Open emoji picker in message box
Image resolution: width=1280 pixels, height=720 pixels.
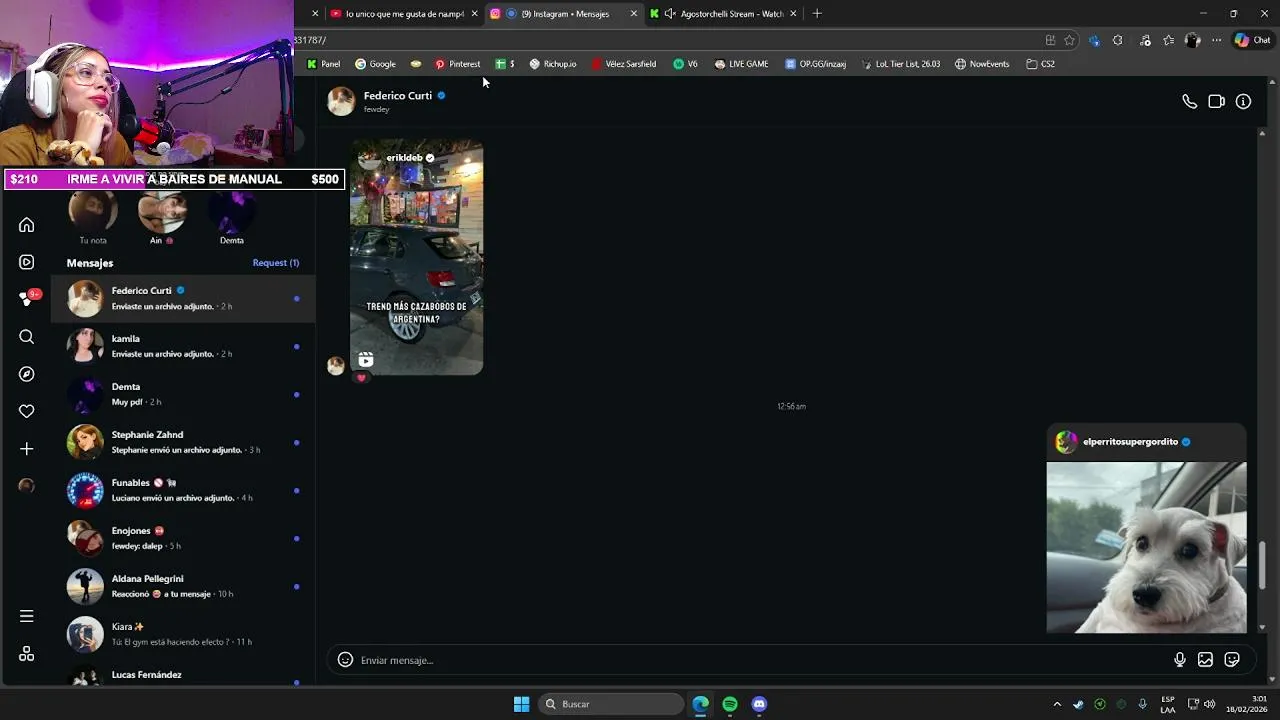[x=345, y=660]
